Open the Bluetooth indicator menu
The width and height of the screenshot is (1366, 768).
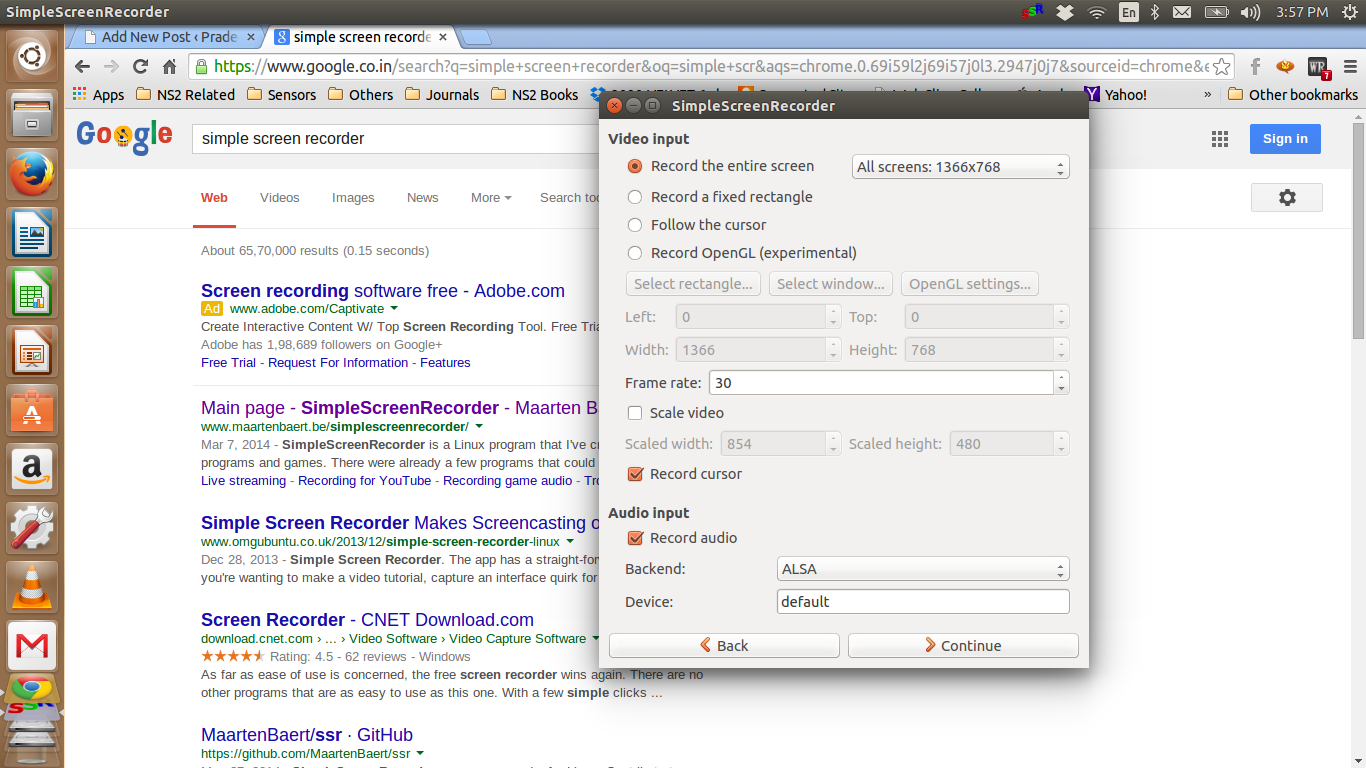[1154, 12]
